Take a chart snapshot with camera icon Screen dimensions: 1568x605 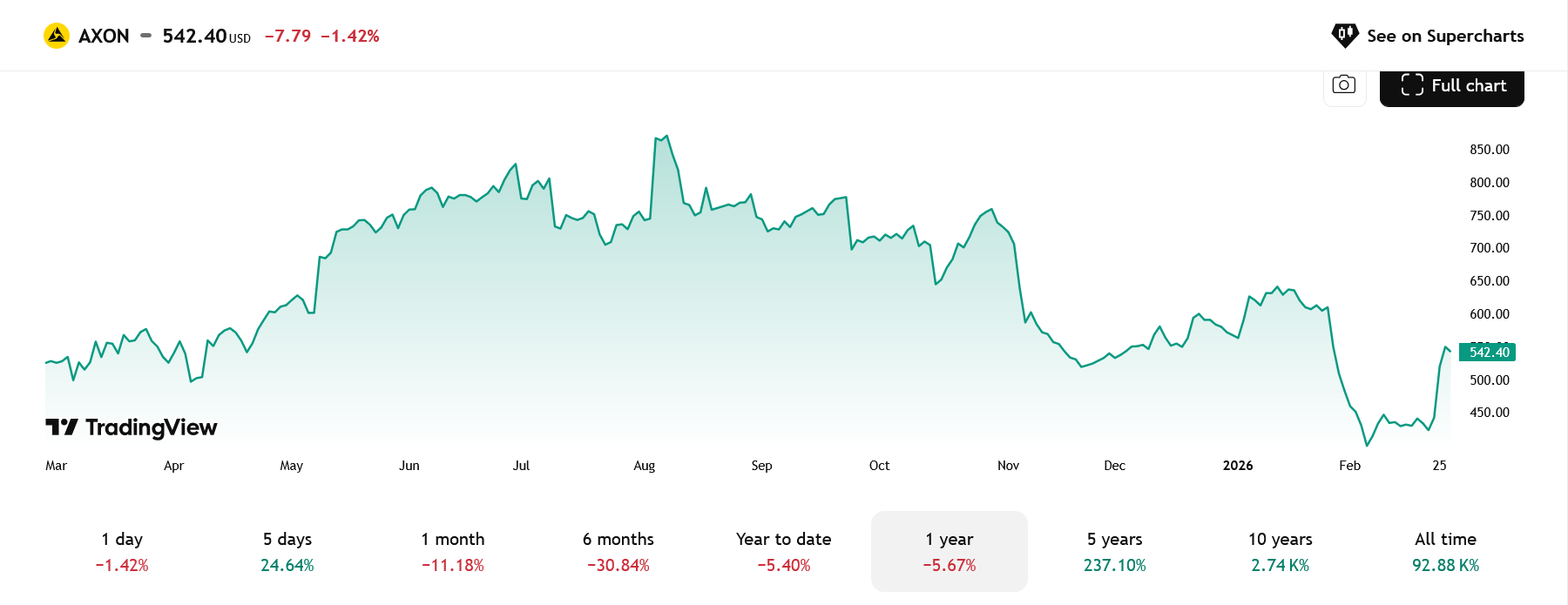coord(1344,85)
